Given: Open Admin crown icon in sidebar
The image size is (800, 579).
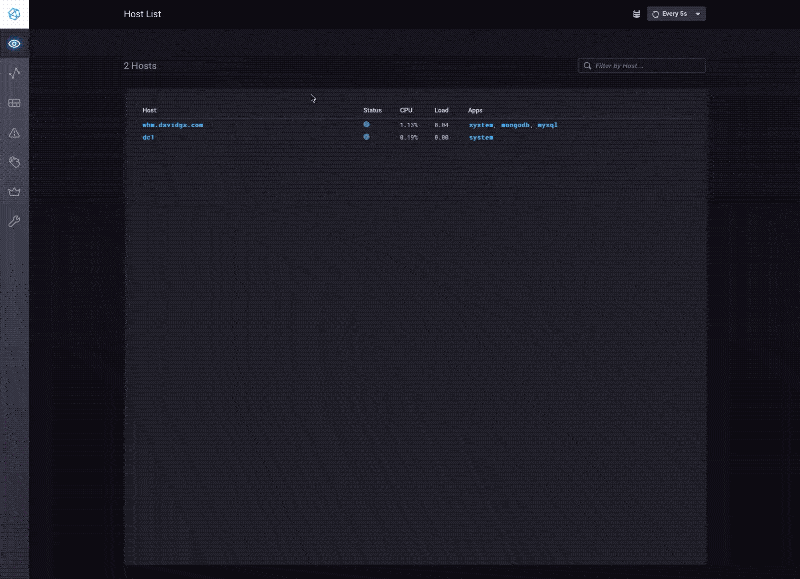Looking at the screenshot, I should [x=14, y=191].
